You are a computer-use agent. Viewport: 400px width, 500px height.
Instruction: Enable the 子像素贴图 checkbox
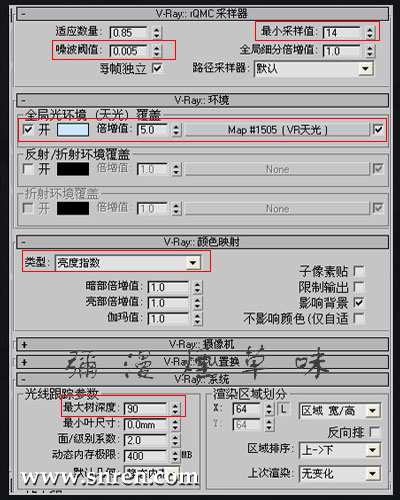tap(358, 271)
